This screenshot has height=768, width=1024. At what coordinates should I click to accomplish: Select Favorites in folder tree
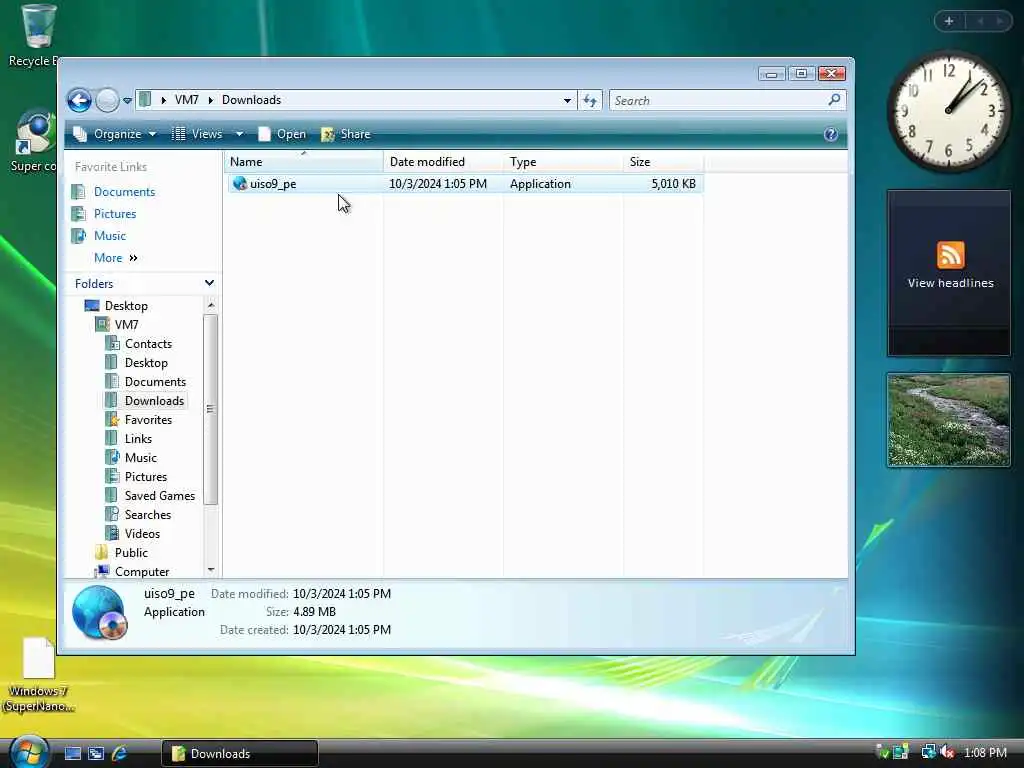tap(148, 419)
